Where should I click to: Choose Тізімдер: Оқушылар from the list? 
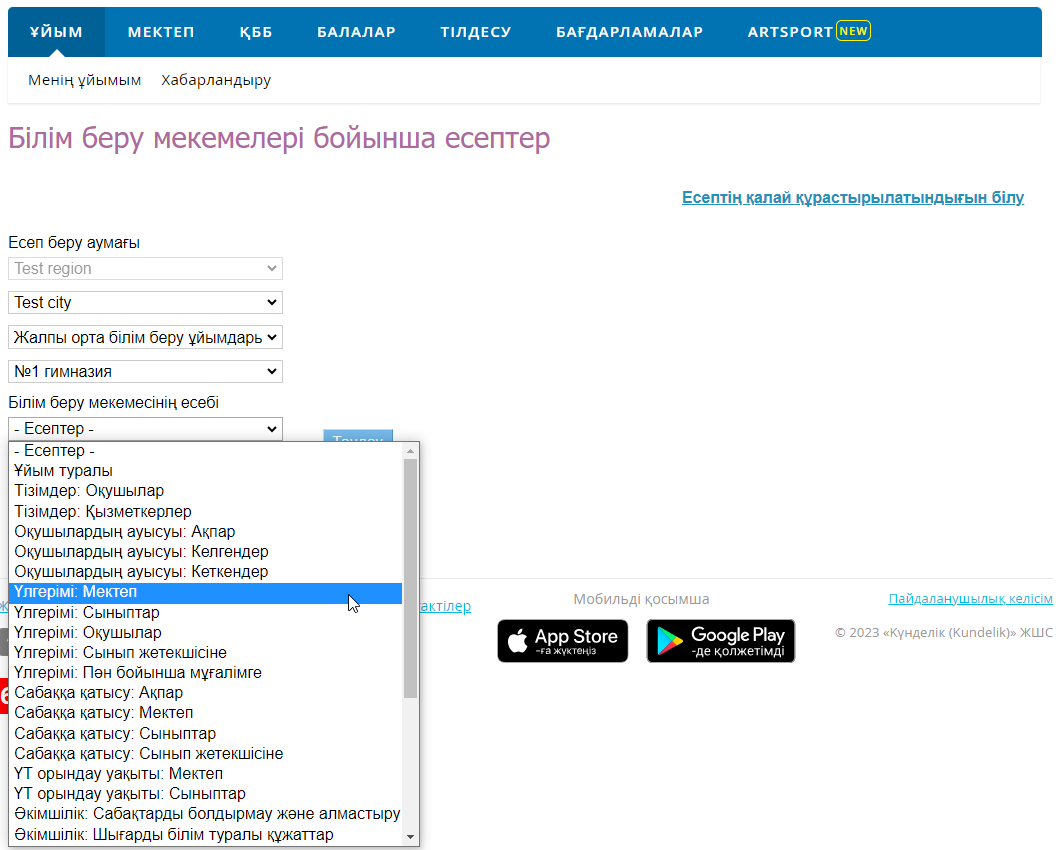click(x=89, y=491)
